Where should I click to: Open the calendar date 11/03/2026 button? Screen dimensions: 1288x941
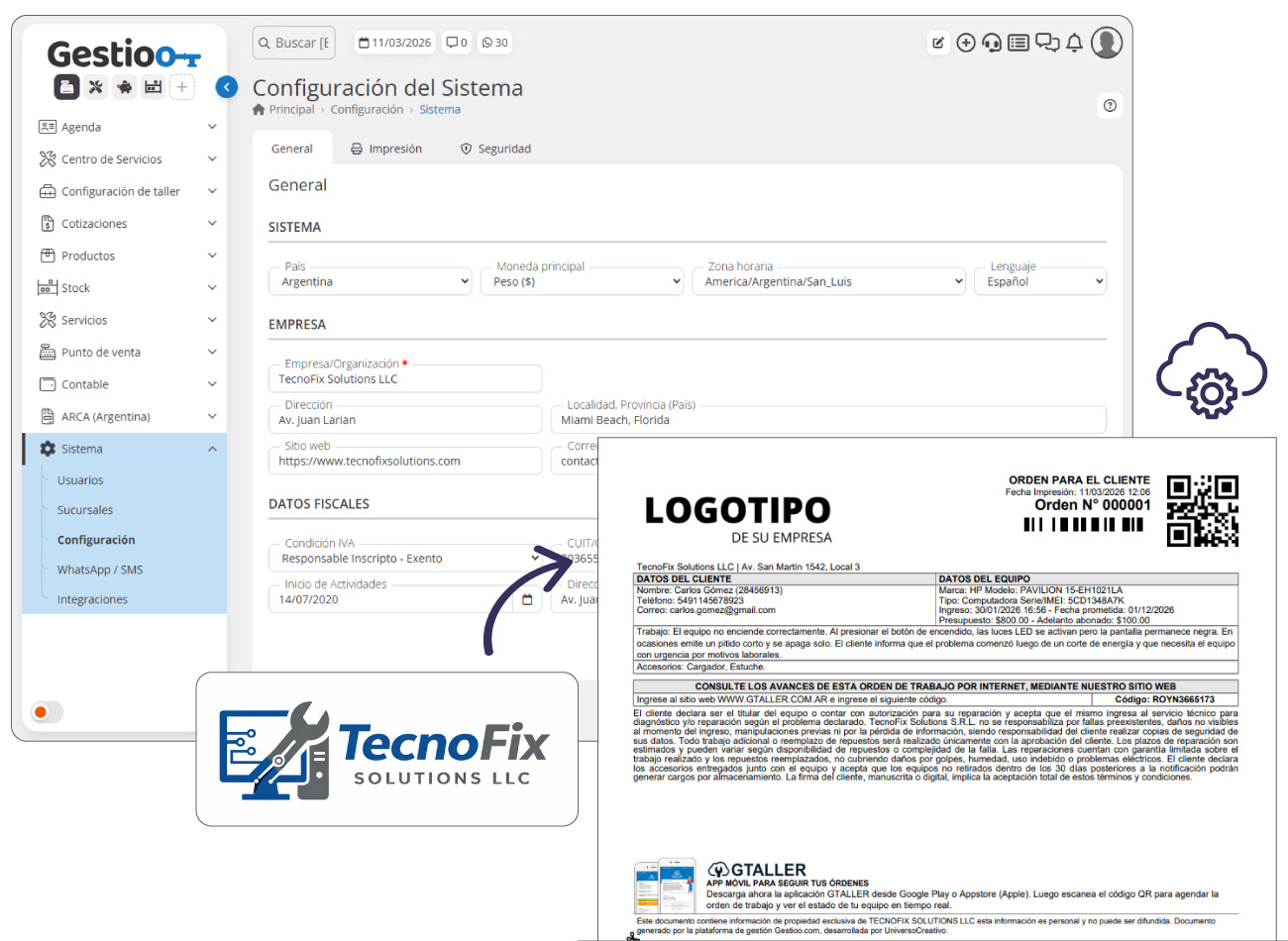pyautogui.click(x=394, y=43)
